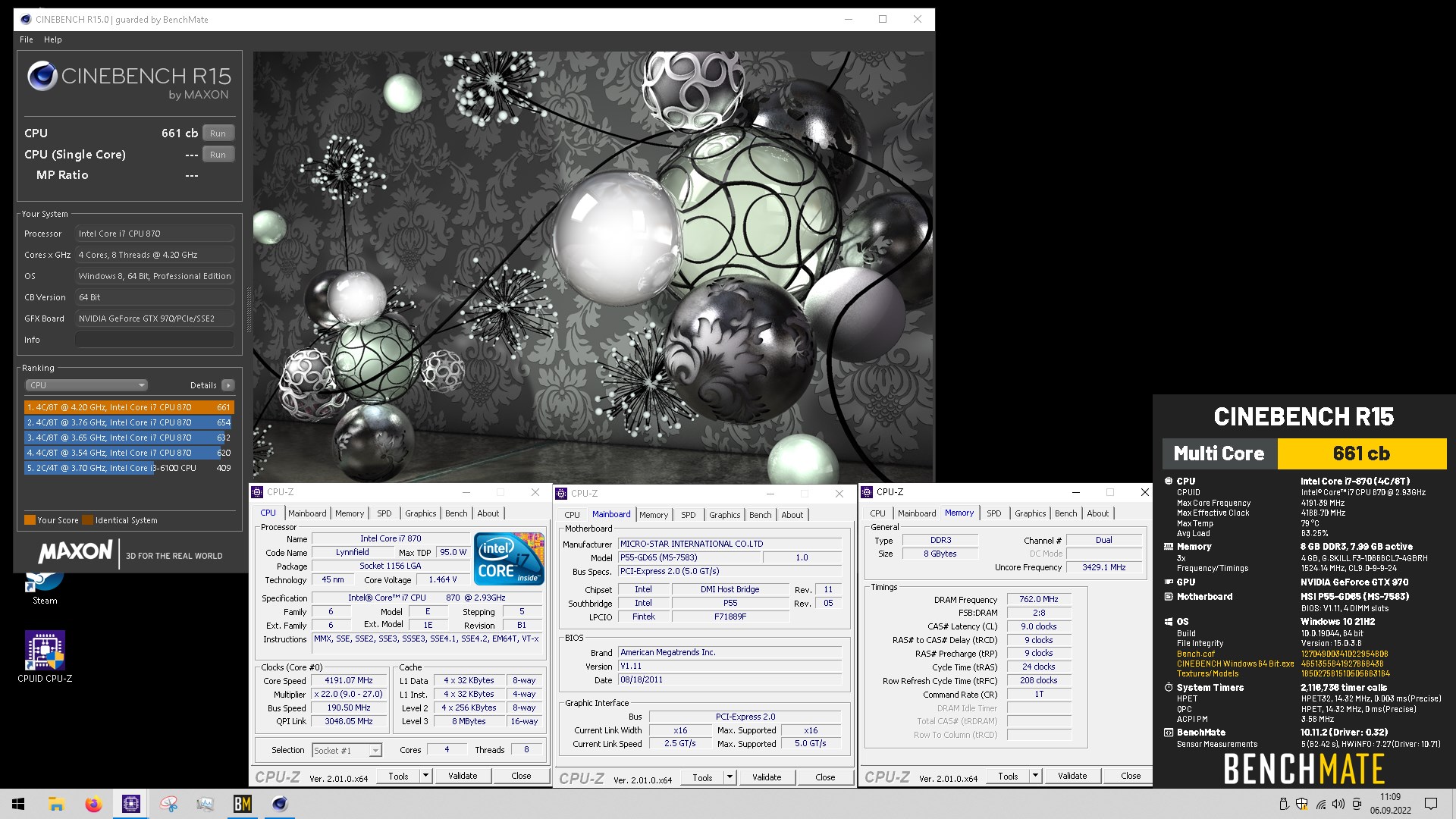Screen dimensions: 1456x819
Task: Click the Core Speed value 4191.07 MHz
Action: [x=349, y=681]
